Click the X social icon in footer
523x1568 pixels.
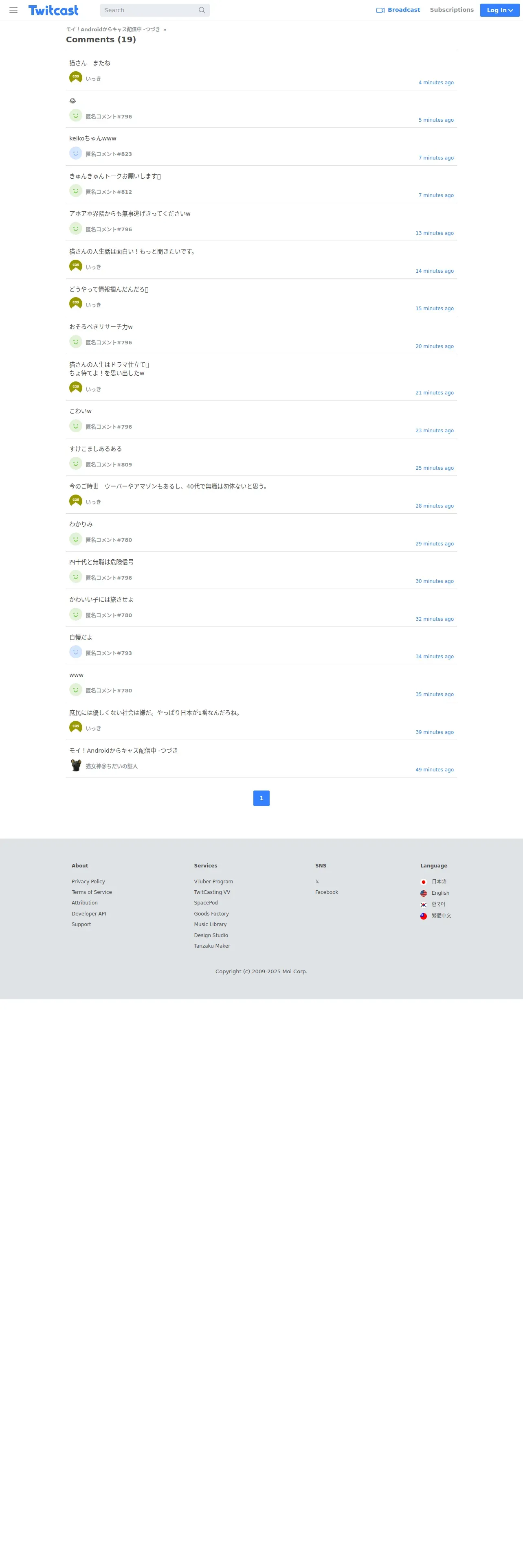click(x=317, y=882)
